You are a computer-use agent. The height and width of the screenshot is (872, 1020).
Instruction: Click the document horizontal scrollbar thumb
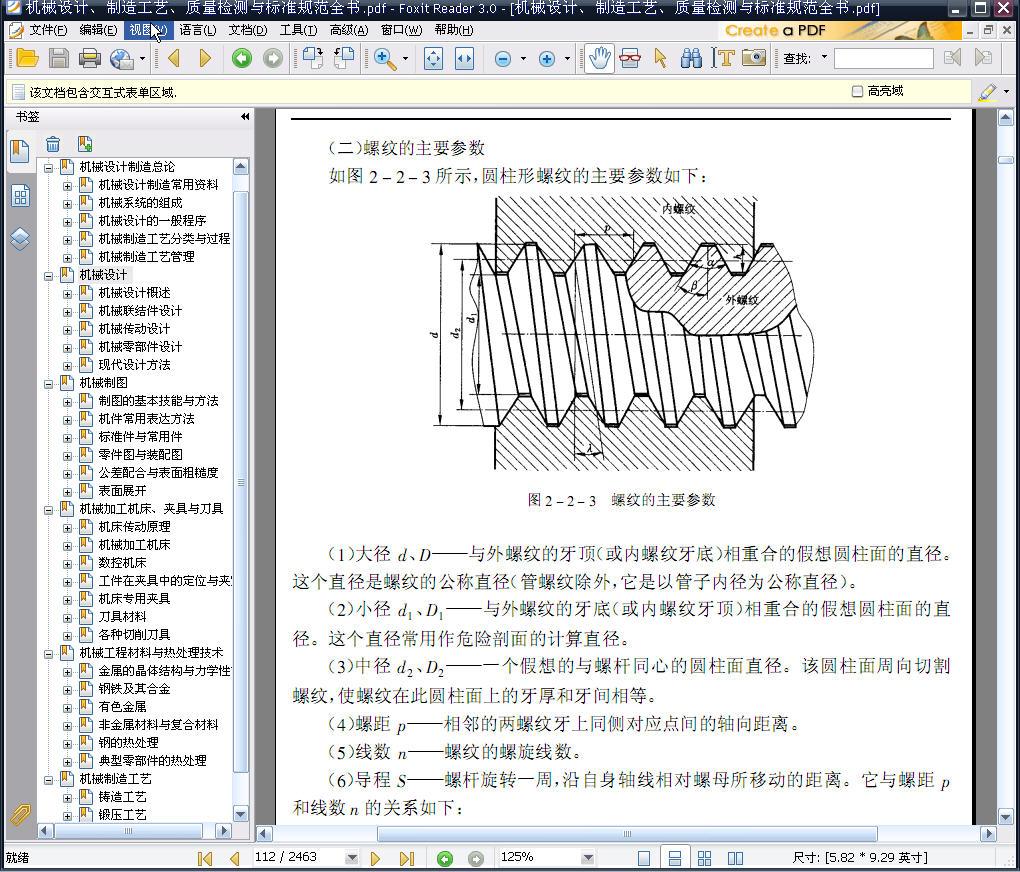(627, 834)
